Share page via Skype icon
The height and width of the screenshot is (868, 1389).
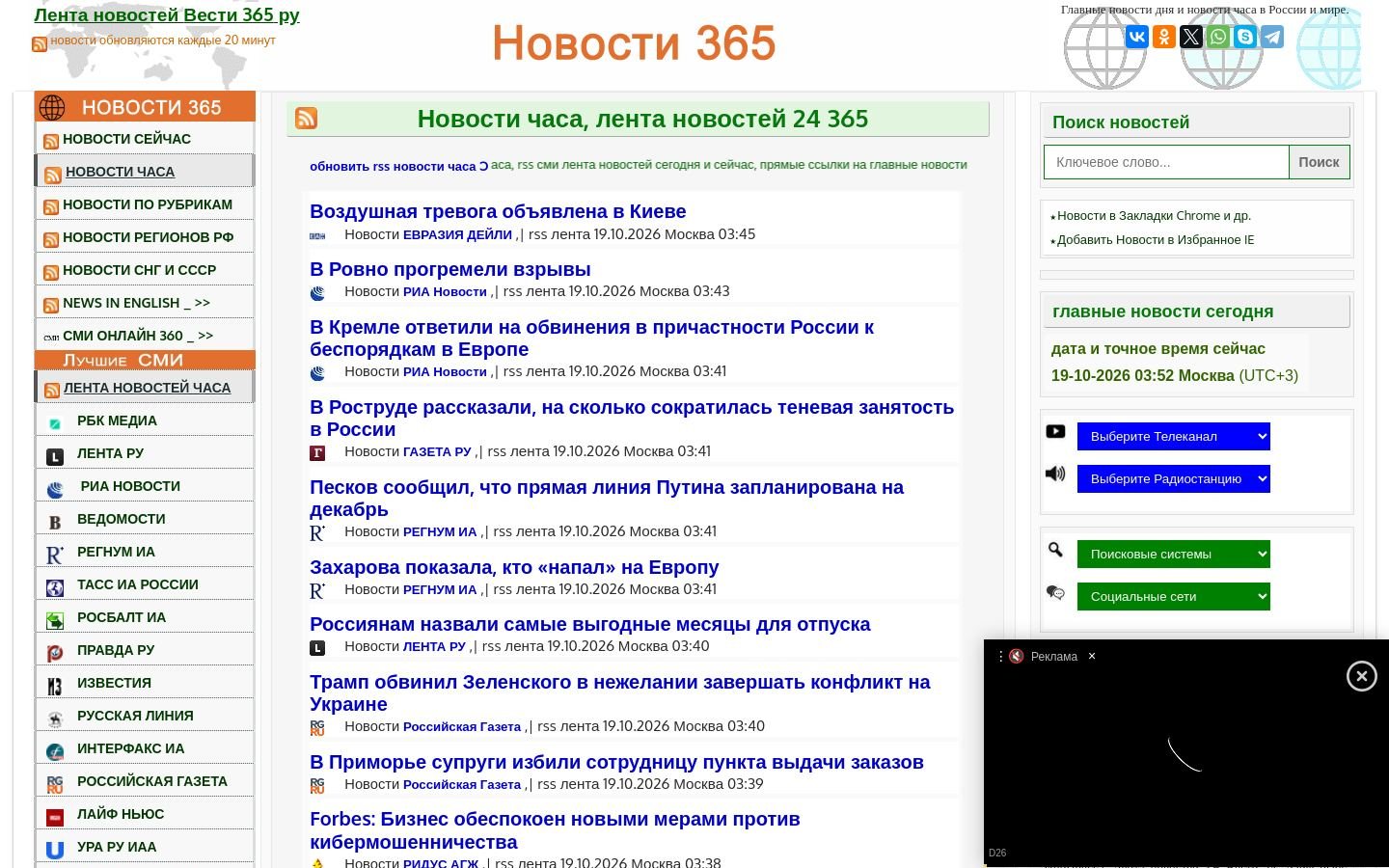[x=1245, y=37]
